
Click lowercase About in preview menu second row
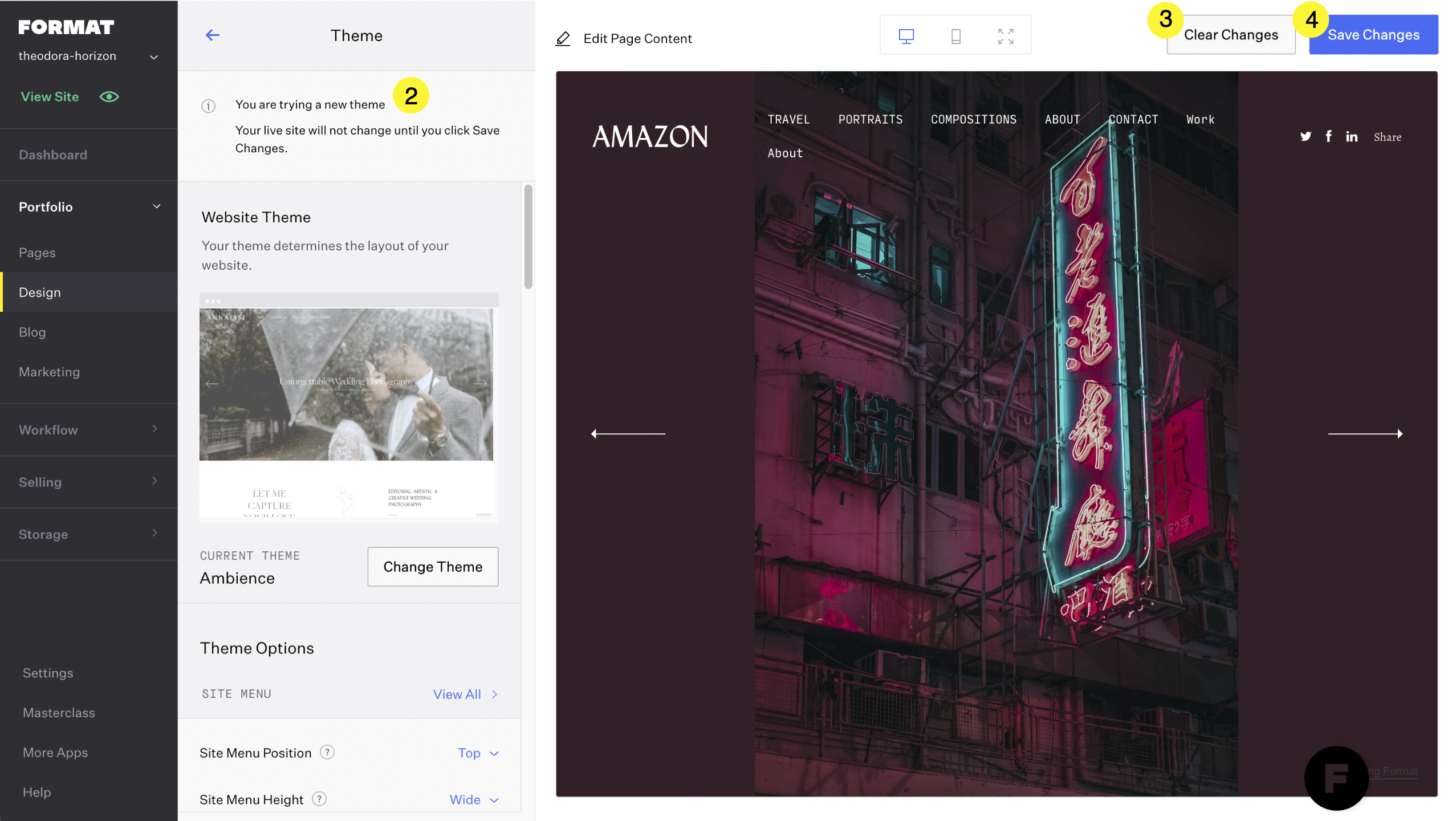pos(784,153)
